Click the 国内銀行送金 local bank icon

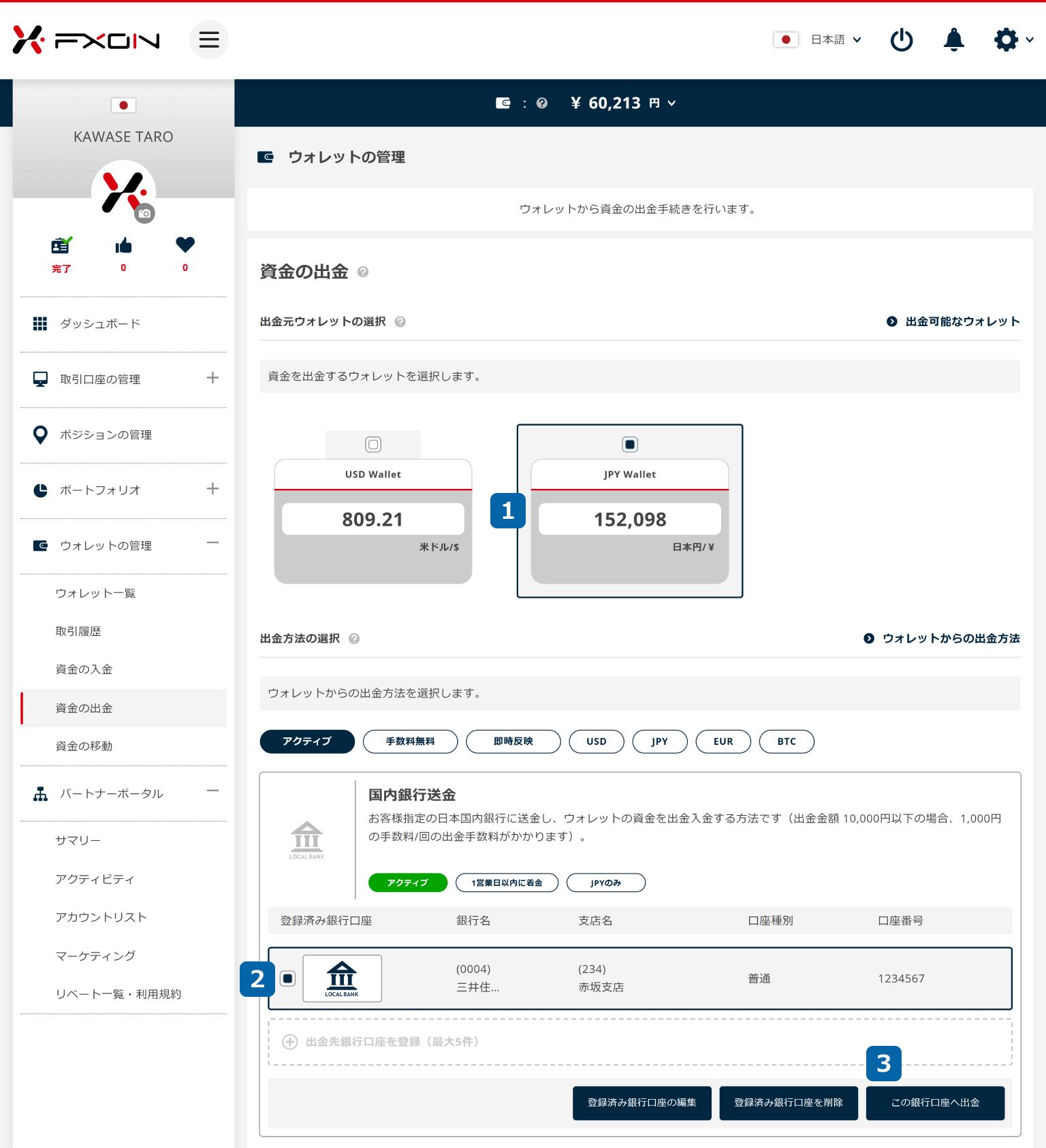[x=307, y=840]
